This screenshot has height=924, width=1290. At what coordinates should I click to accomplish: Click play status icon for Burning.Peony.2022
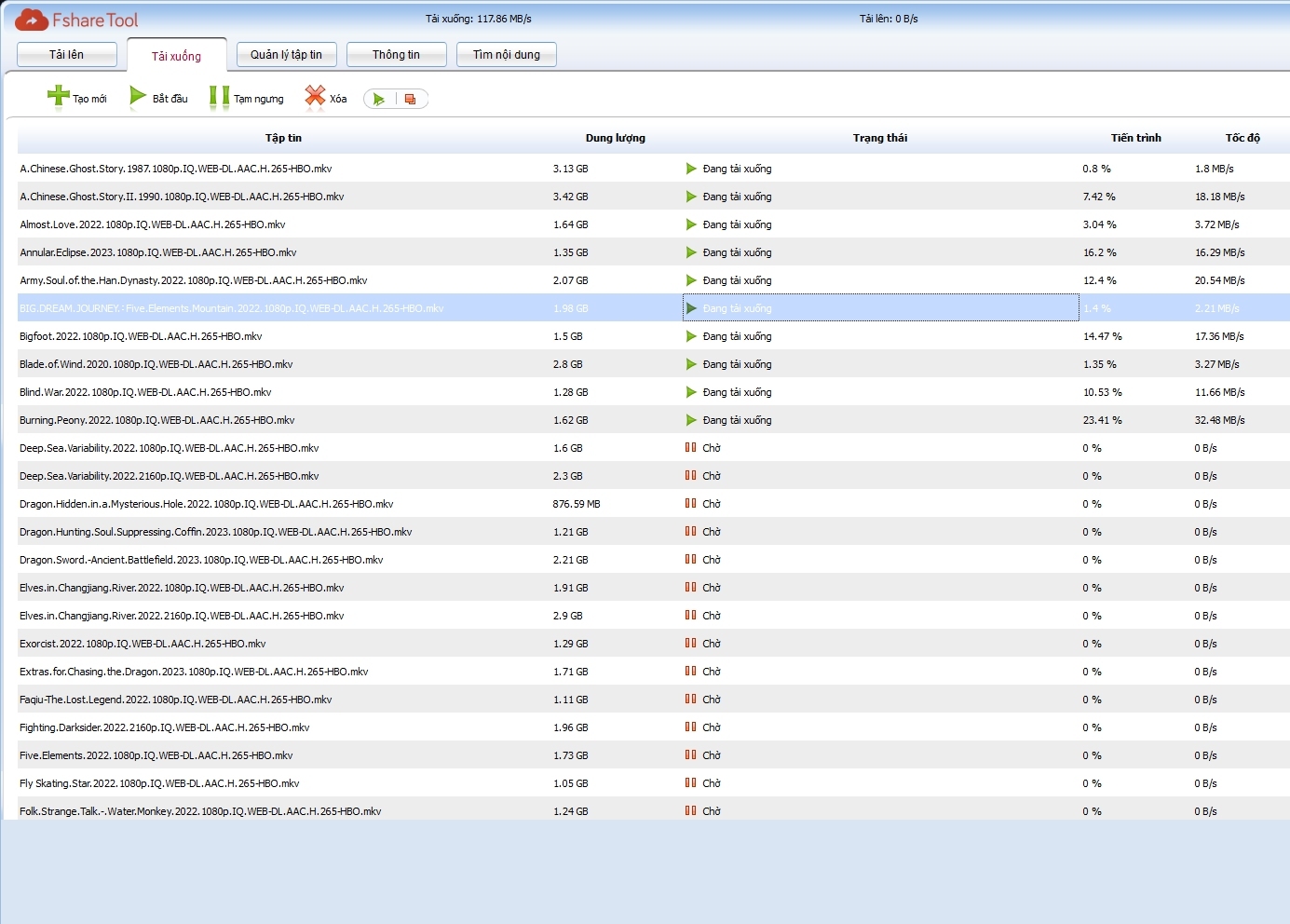click(691, 420)
